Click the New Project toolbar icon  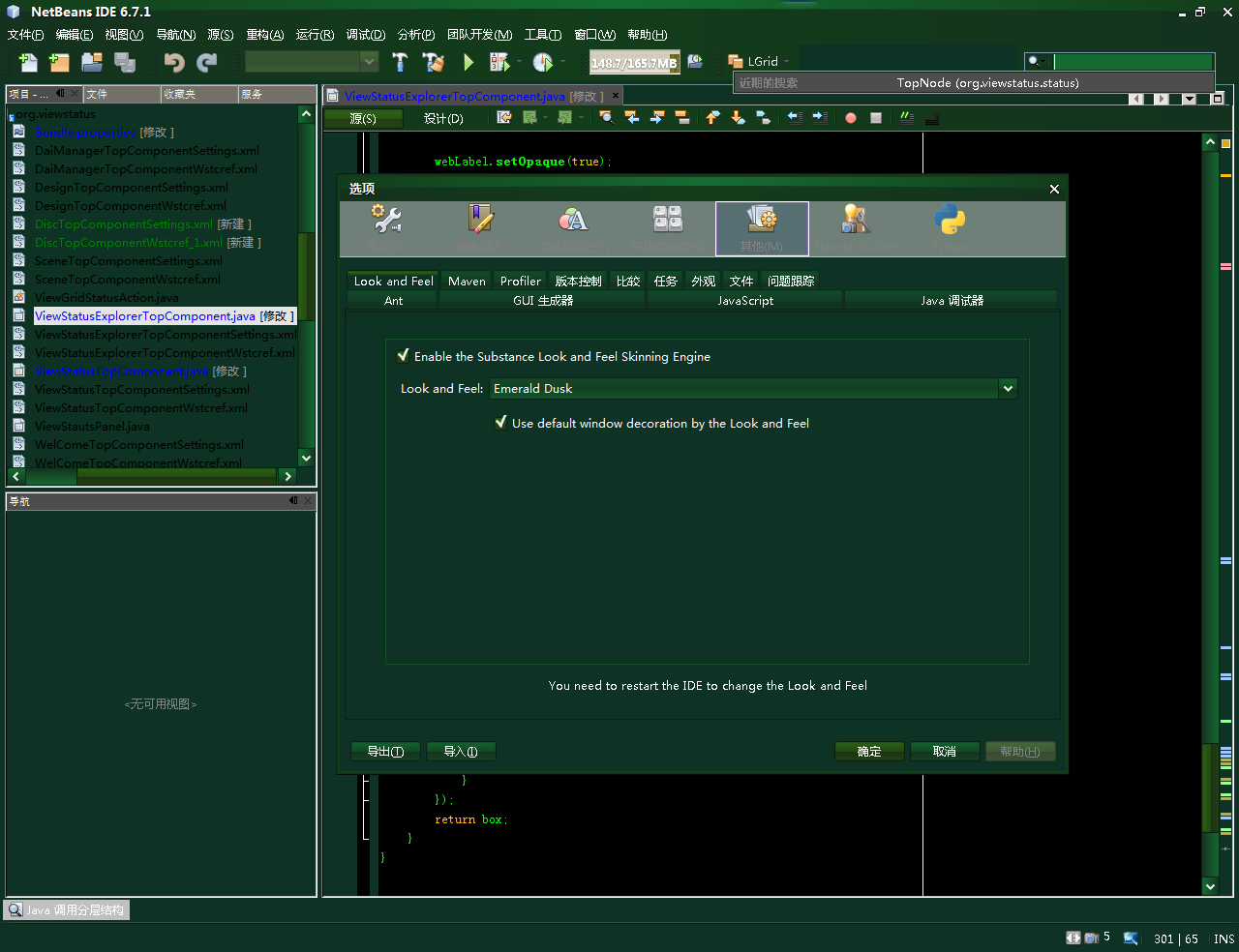(60, 63)
